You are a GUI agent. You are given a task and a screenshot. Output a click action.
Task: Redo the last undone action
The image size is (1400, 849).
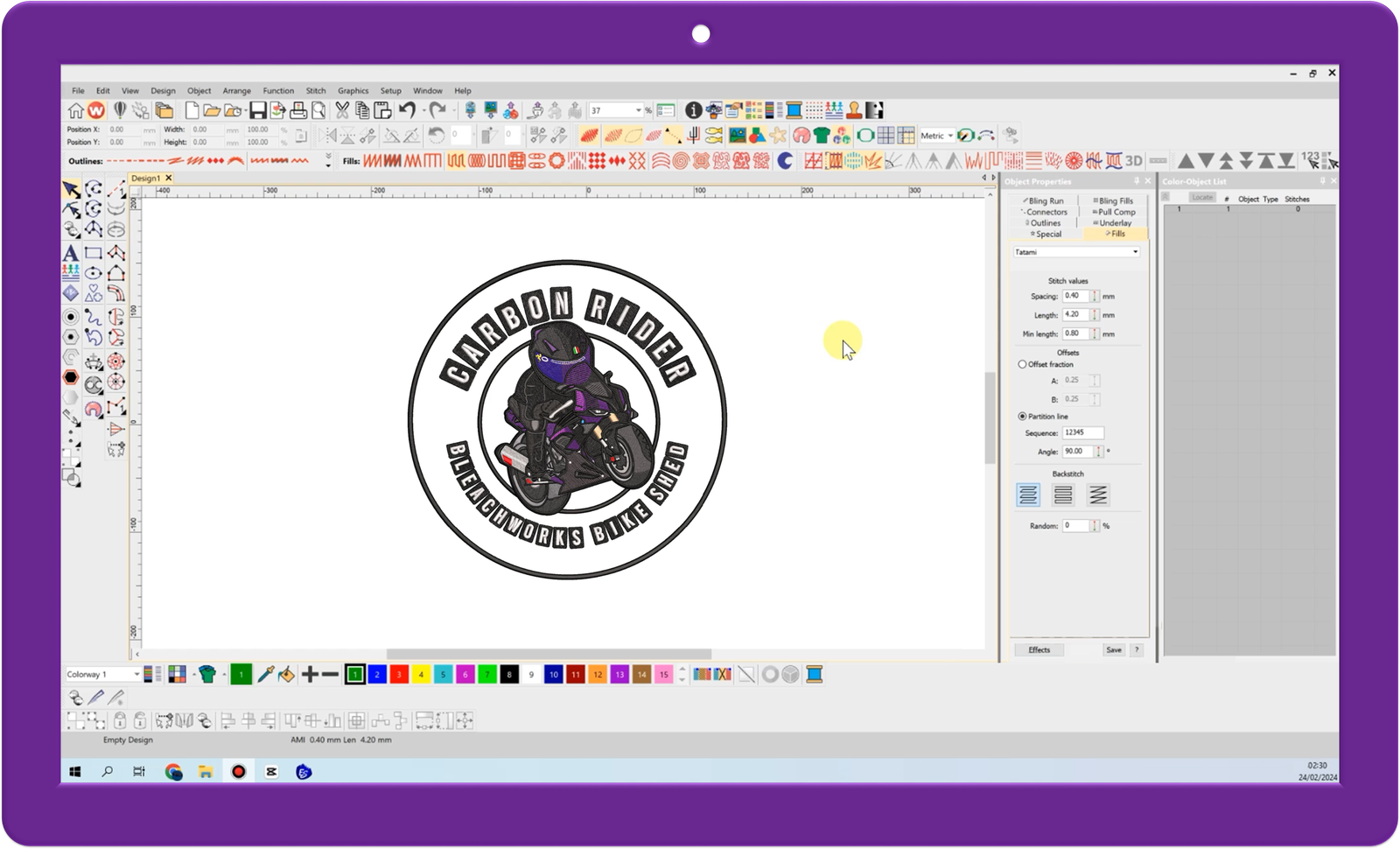click(x=437, y=110)
